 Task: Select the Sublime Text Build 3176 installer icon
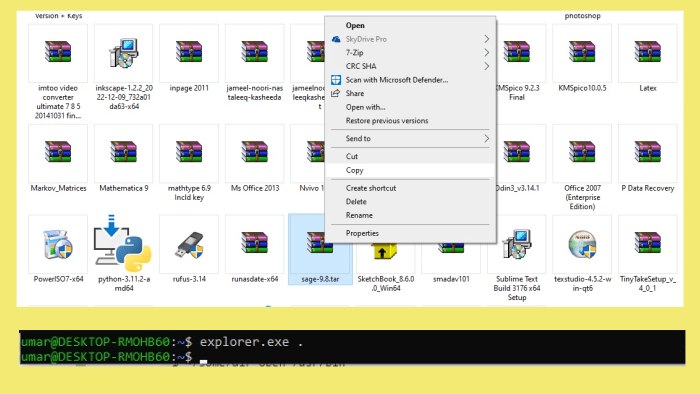tap(517, 245)
